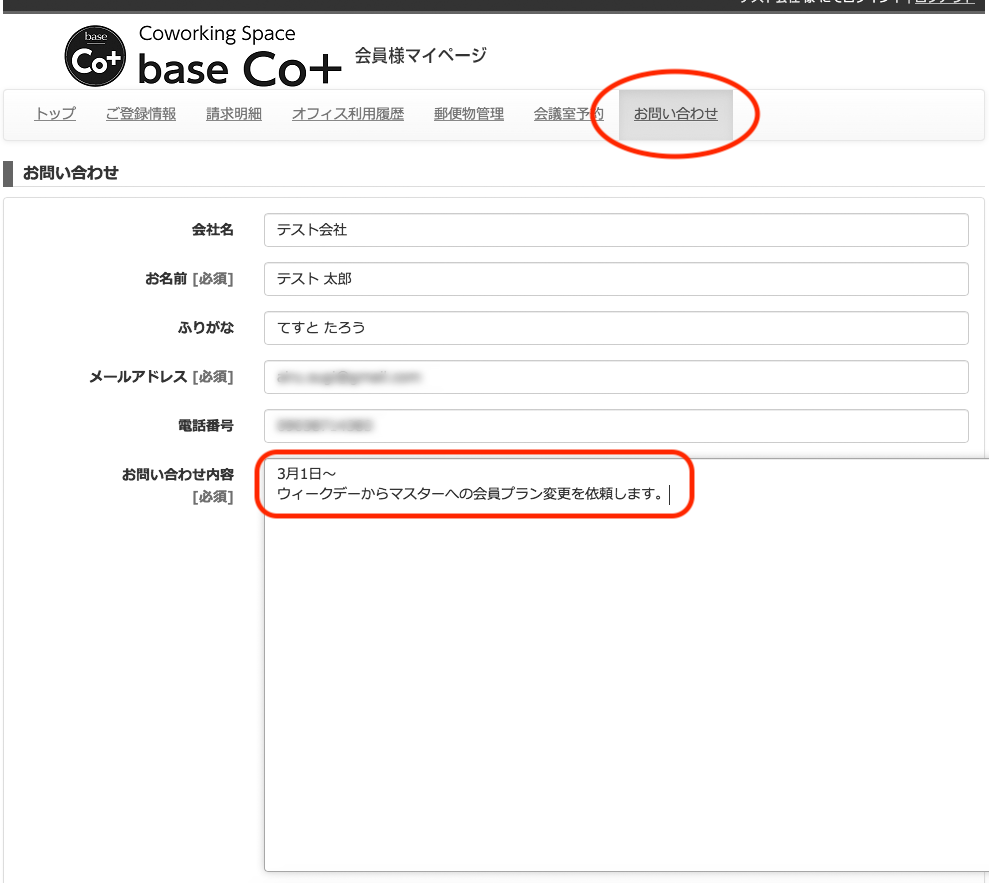This screenshot has width=989, height=883.
Task: Open the トップ navigation tab
Action: click(55, 114)
